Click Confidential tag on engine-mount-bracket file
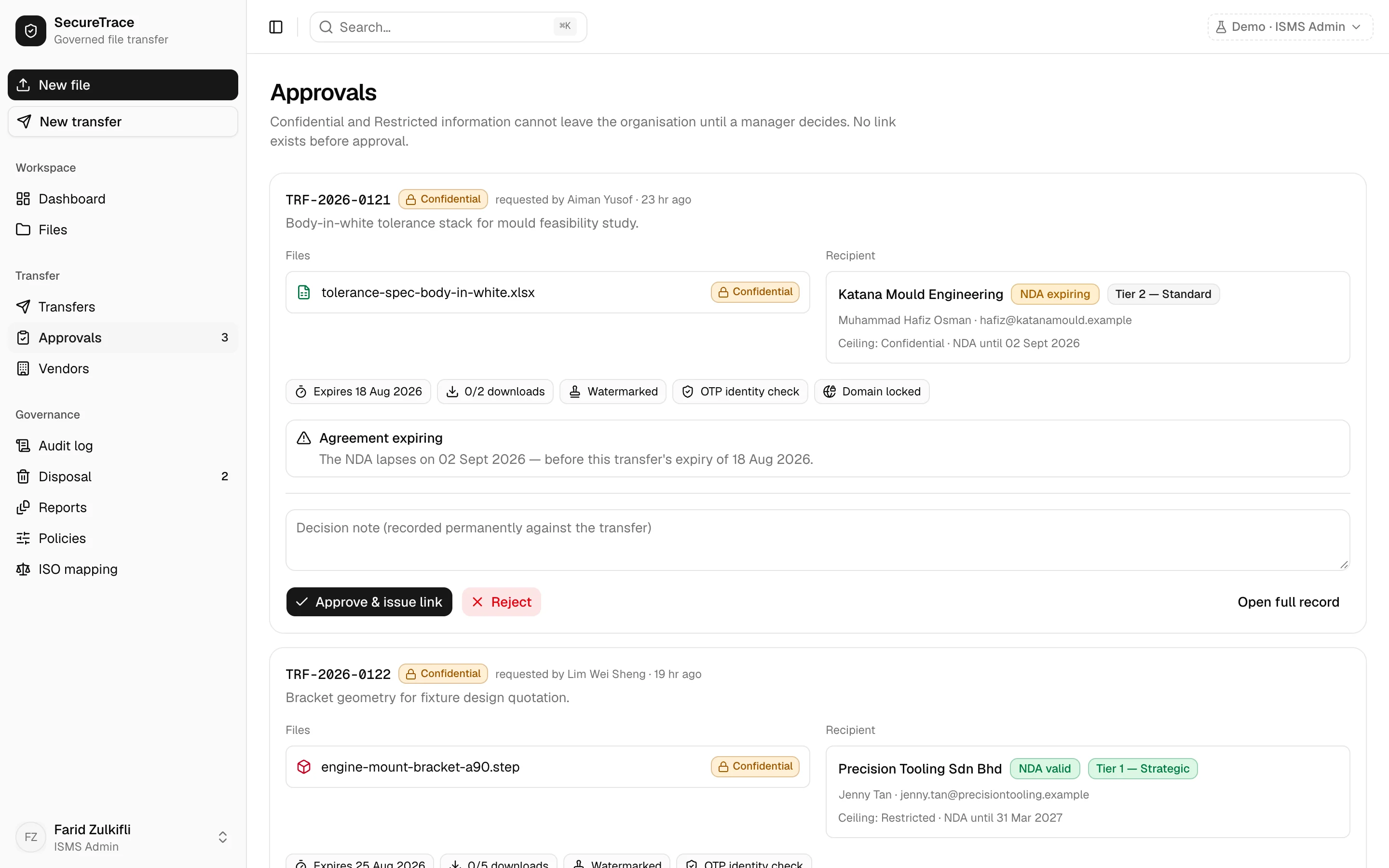 tap(755, 766)
